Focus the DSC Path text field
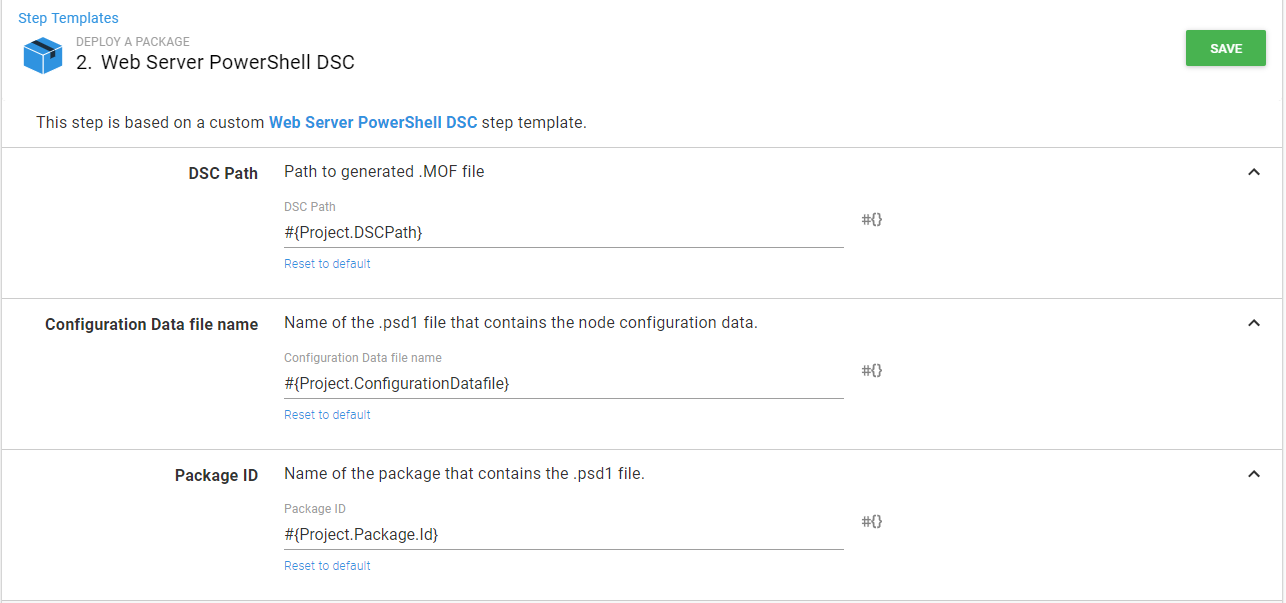The image size is (1286, 603). (x=563, y=232)
